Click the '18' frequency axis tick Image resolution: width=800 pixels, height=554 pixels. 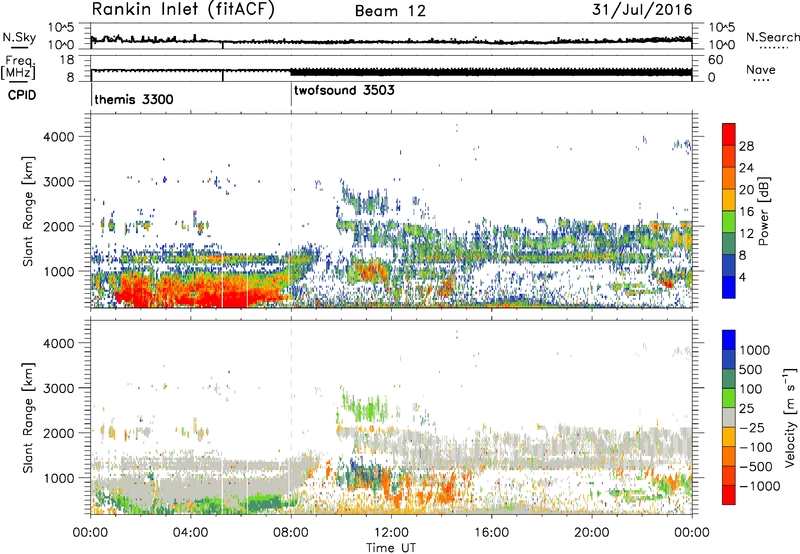[67, 60]
